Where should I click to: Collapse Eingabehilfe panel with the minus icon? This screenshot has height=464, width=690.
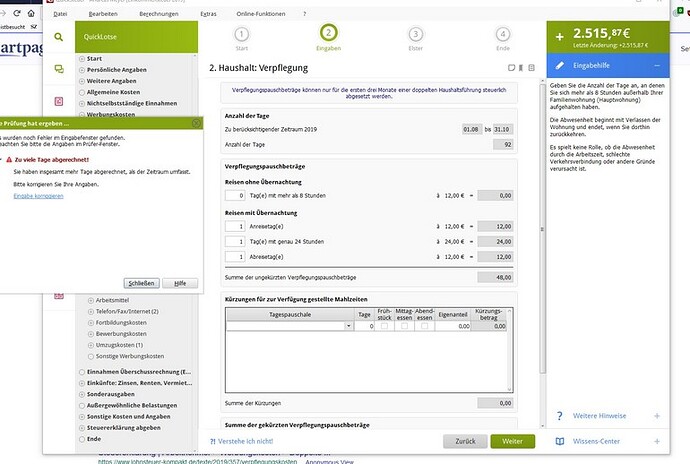point(657,66)
